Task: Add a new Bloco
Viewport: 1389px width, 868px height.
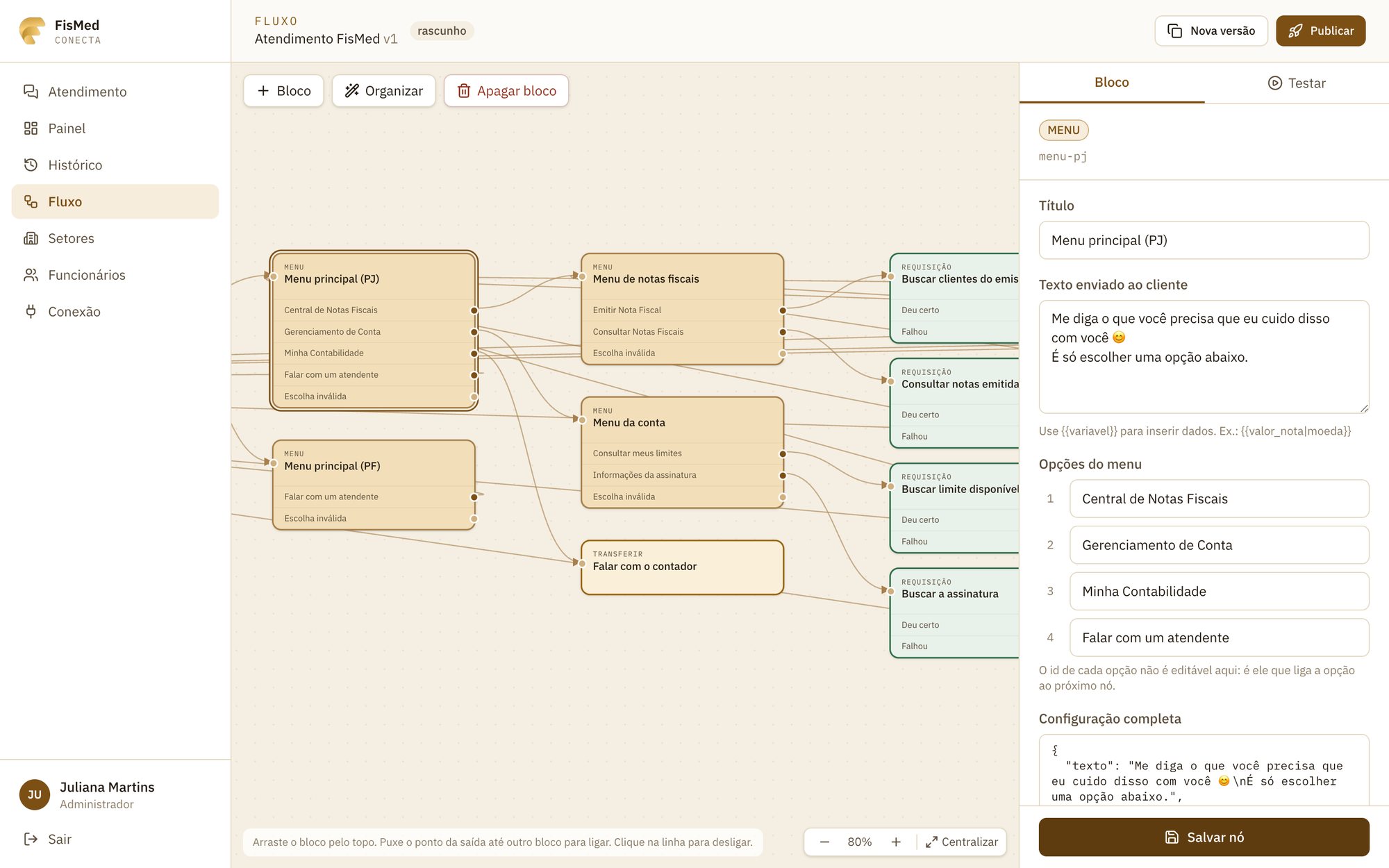Action: tap(283, 91)
